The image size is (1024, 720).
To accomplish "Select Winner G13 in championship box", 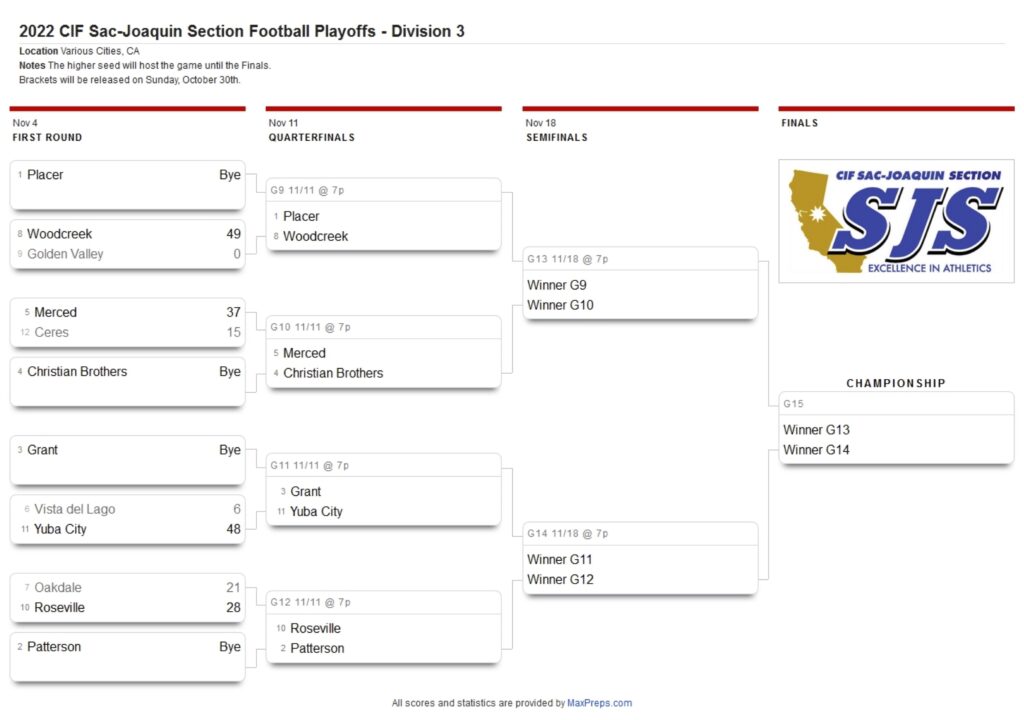I will pyautogui.click(x=816, y=430).
